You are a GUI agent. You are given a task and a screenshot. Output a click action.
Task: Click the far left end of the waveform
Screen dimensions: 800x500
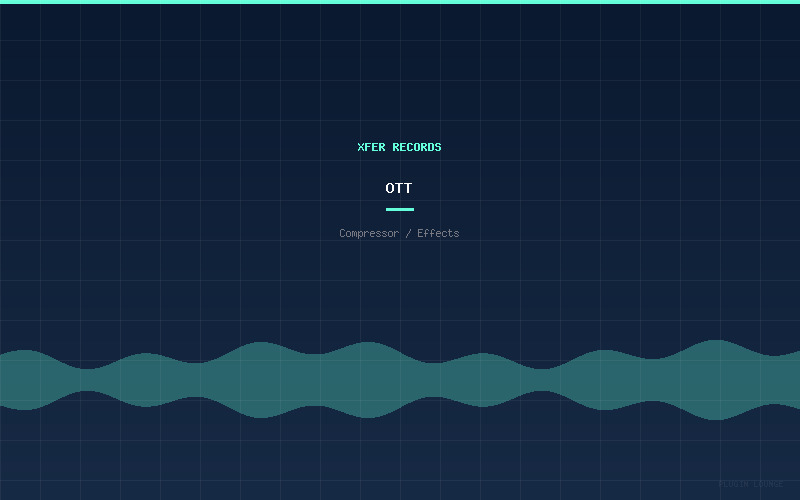click(4, 380)
